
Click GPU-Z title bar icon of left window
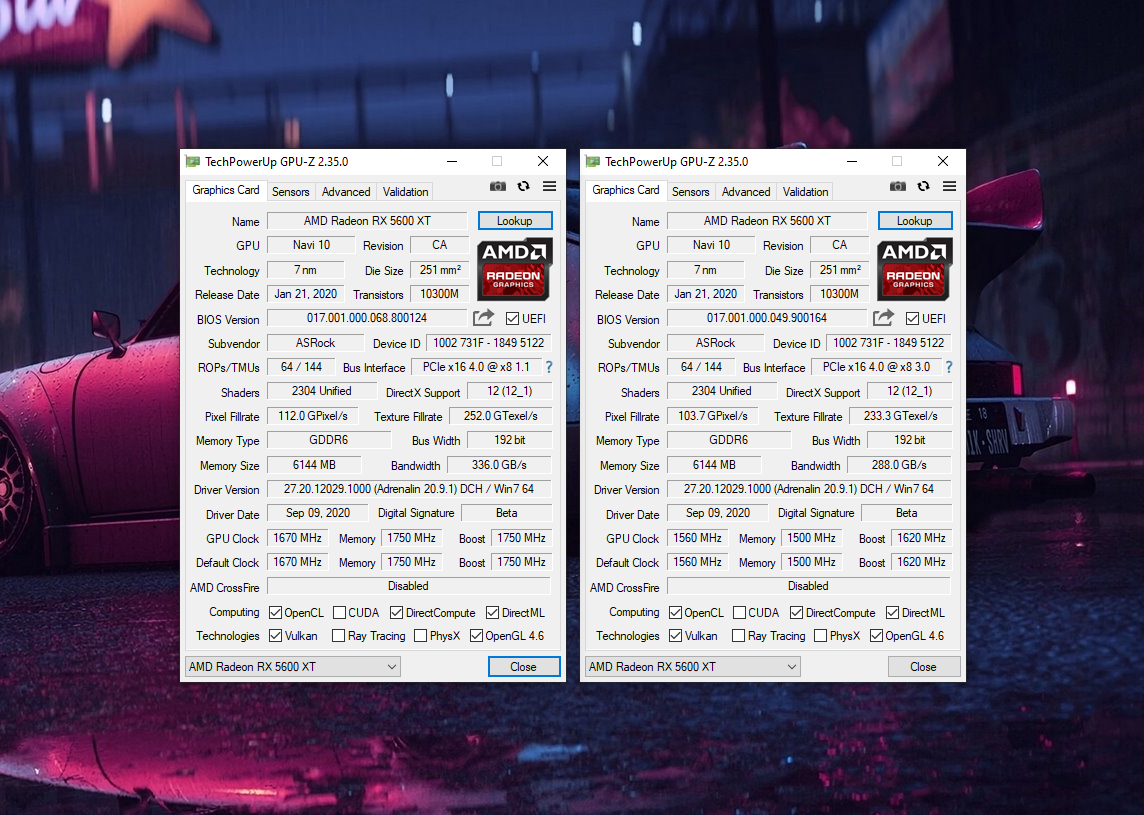tap(193, 161)
